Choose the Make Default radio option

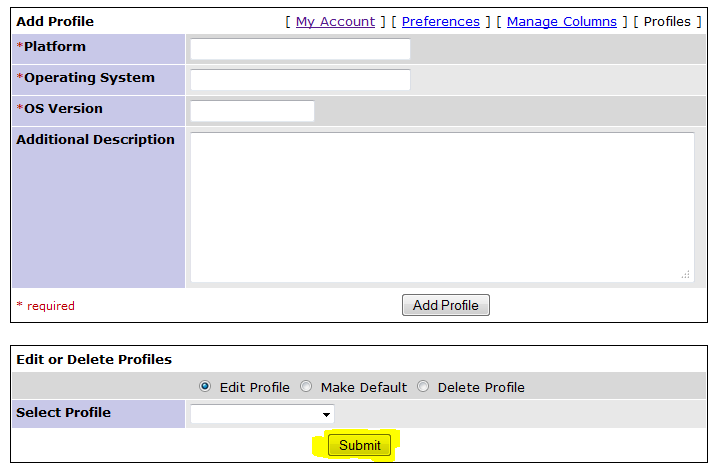pos(306,387)
